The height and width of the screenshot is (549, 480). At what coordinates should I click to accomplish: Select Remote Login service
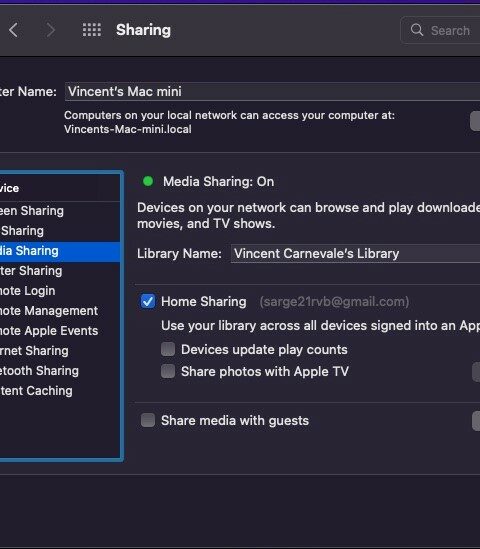[x=60, y=291]
